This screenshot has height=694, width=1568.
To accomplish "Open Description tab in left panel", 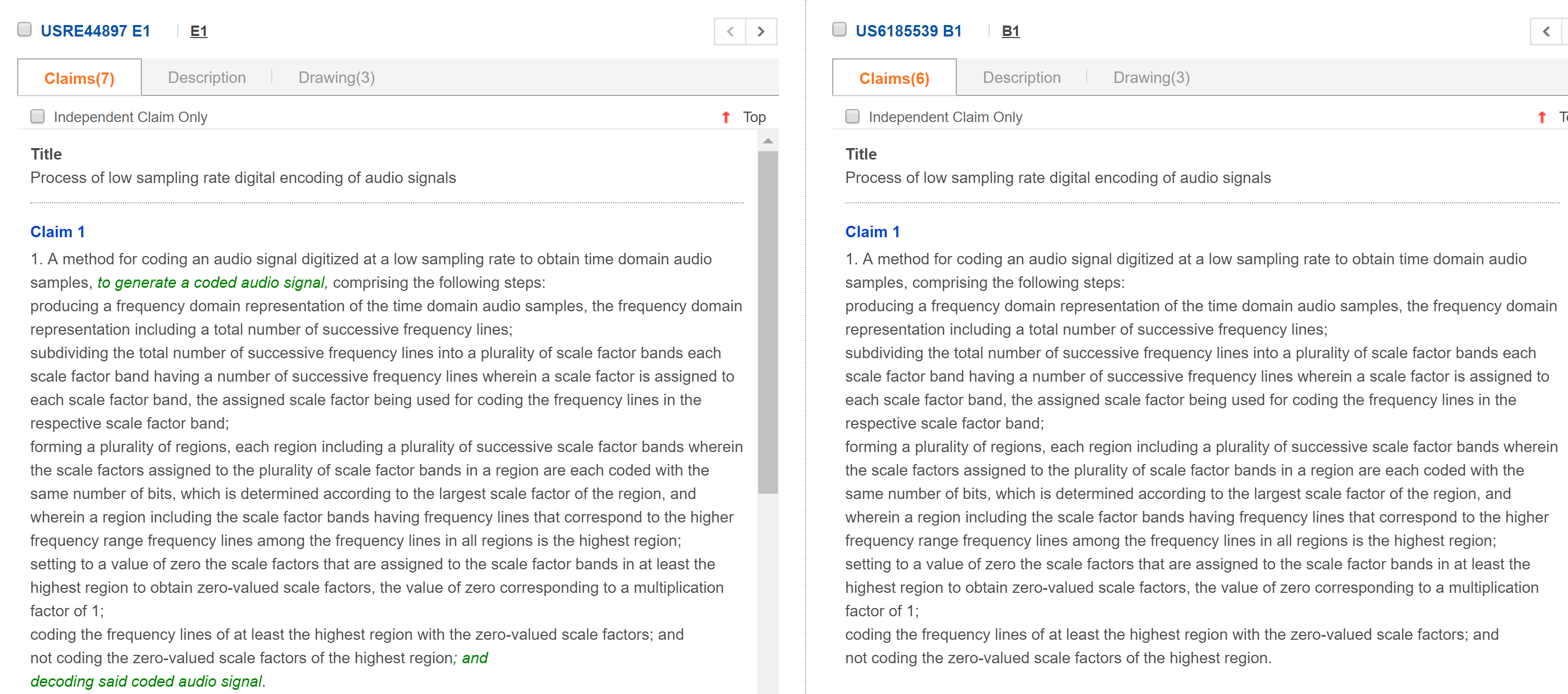I will 206,77.
